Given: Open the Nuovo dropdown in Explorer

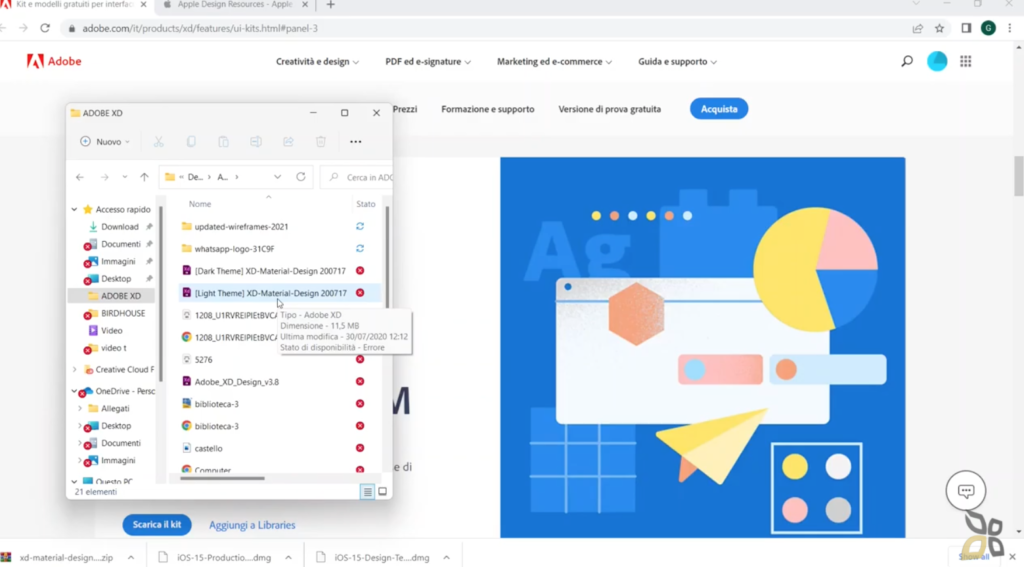Looking at the screenshot, I should click(x=104, y=142).
